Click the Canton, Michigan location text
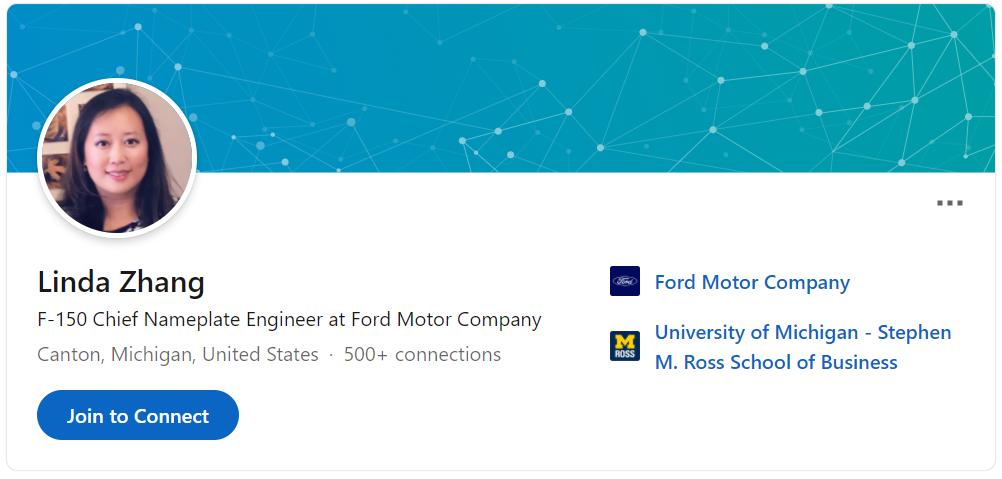1002x479 pixels. [178, 354]
